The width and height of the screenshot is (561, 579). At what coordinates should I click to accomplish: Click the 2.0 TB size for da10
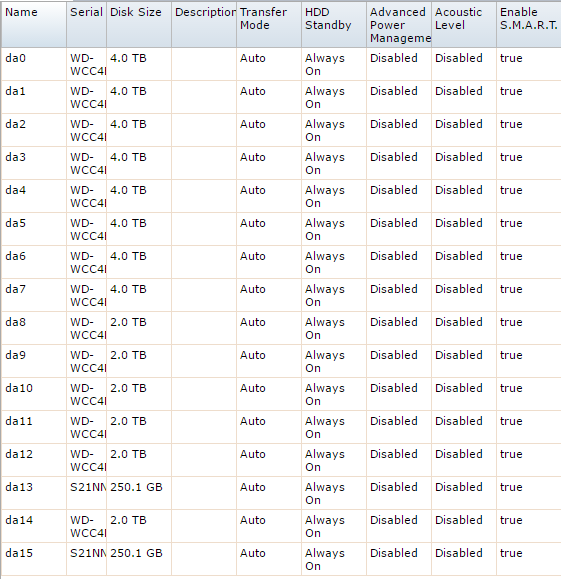coord(128,388)
